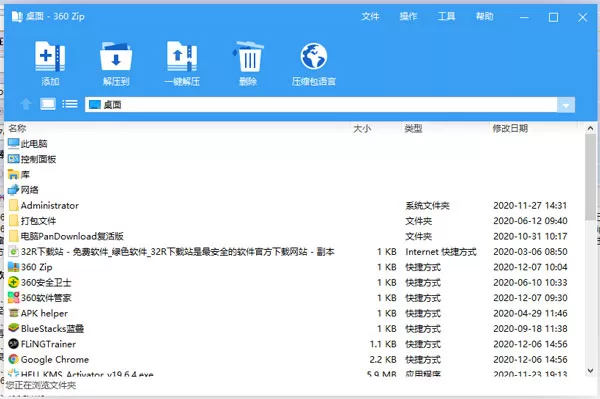This screenshot has width=600, height=399.
Task: Click the 删除 (Delete) trash icon
Action: pos(248,57)
